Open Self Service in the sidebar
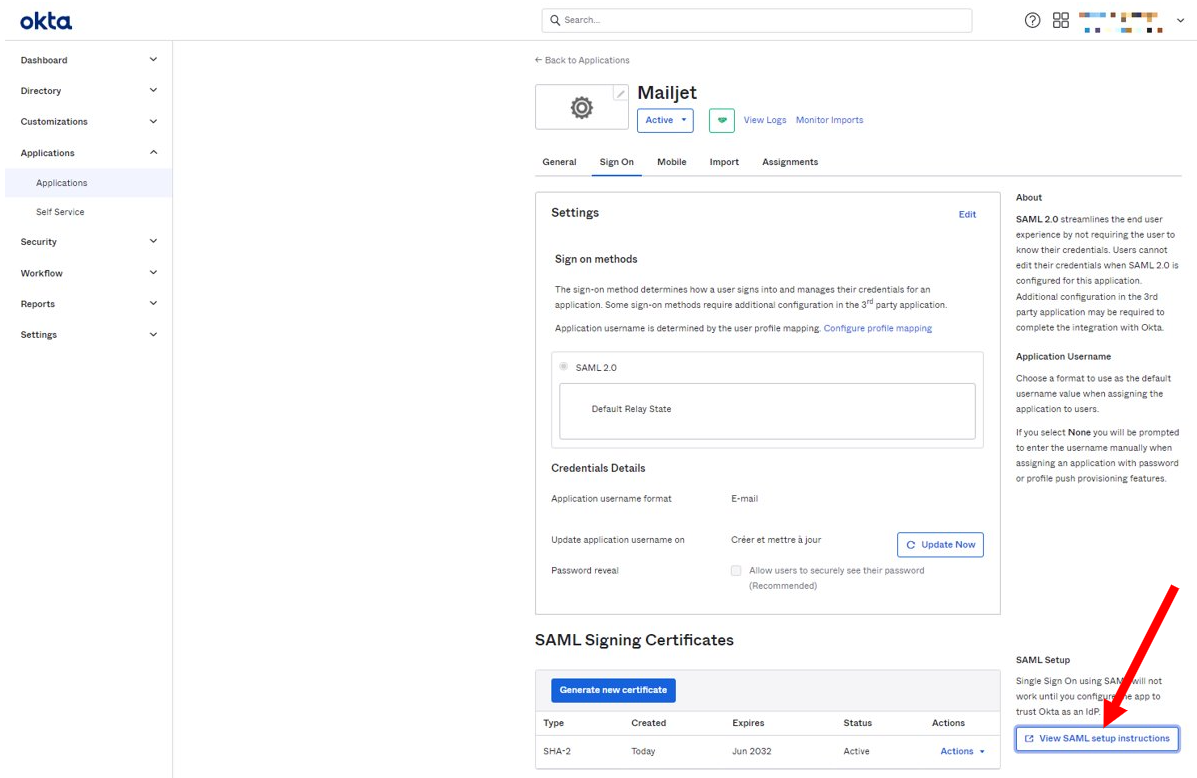This screenshot has width=1197, height=778. coord(60,212)
